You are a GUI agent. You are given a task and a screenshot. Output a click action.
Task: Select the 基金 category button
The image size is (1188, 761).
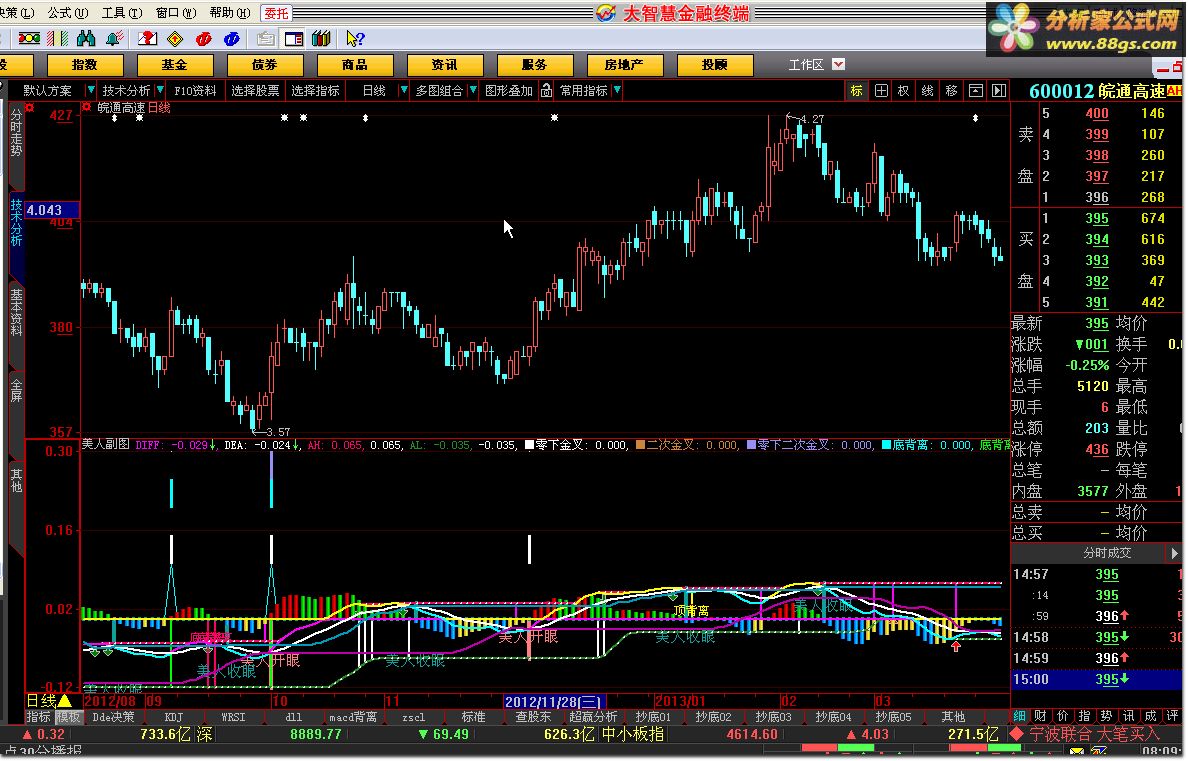coord(174,65)
